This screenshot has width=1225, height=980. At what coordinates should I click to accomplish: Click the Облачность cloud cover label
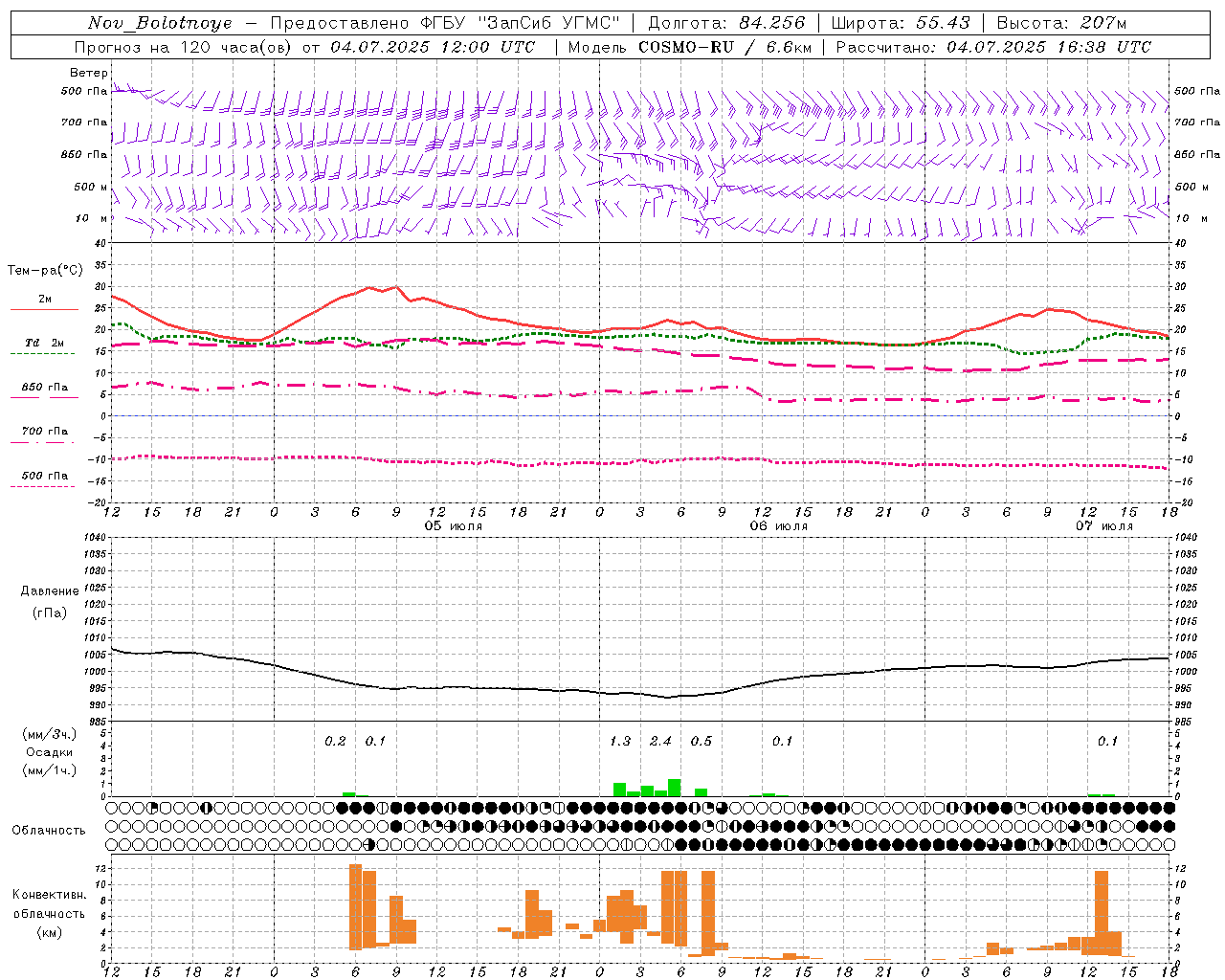[x=49, y=831]
